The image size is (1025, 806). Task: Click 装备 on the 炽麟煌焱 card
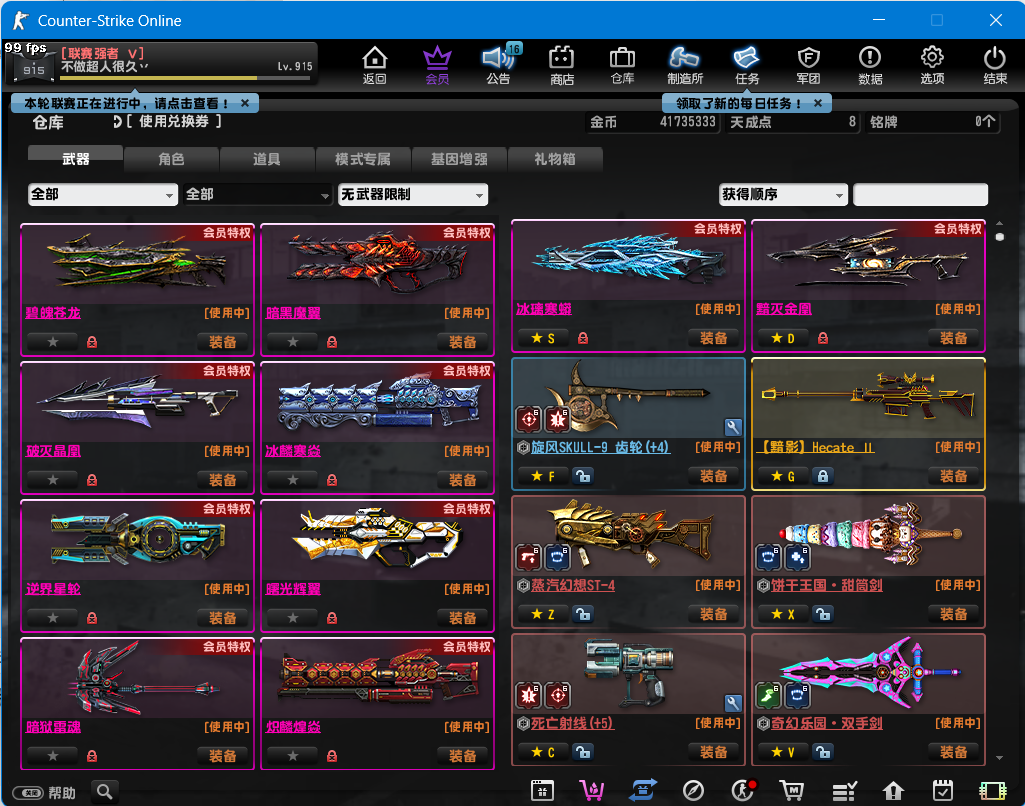pyautogui.click(x=462, y=756)
